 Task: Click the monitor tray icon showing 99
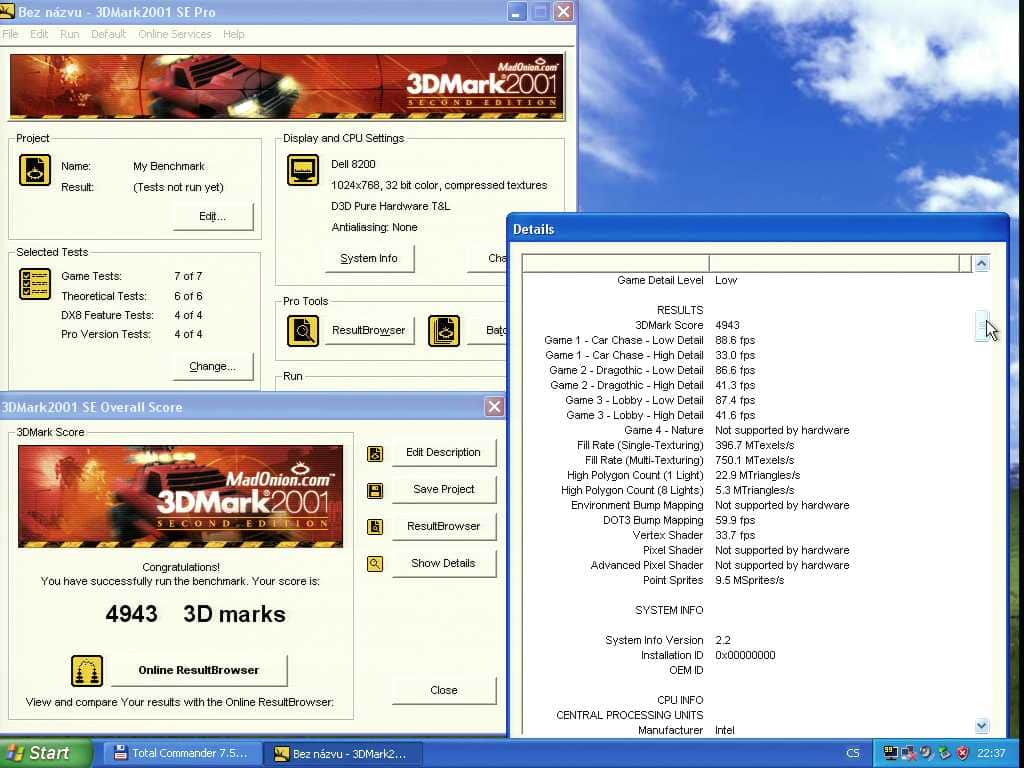[890, 753]
